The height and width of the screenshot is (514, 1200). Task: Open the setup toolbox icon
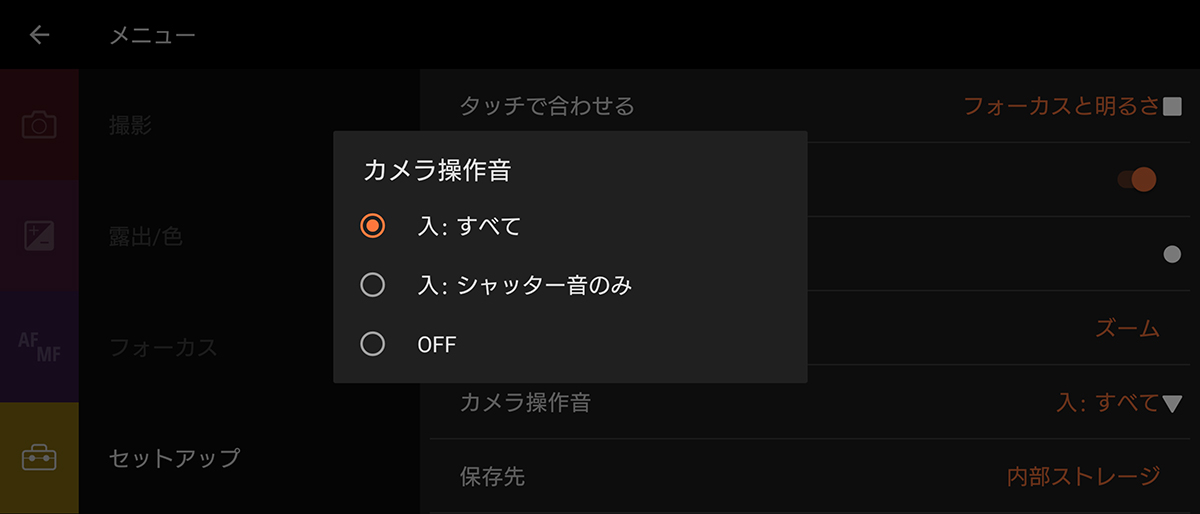click(x=39, y=458)
